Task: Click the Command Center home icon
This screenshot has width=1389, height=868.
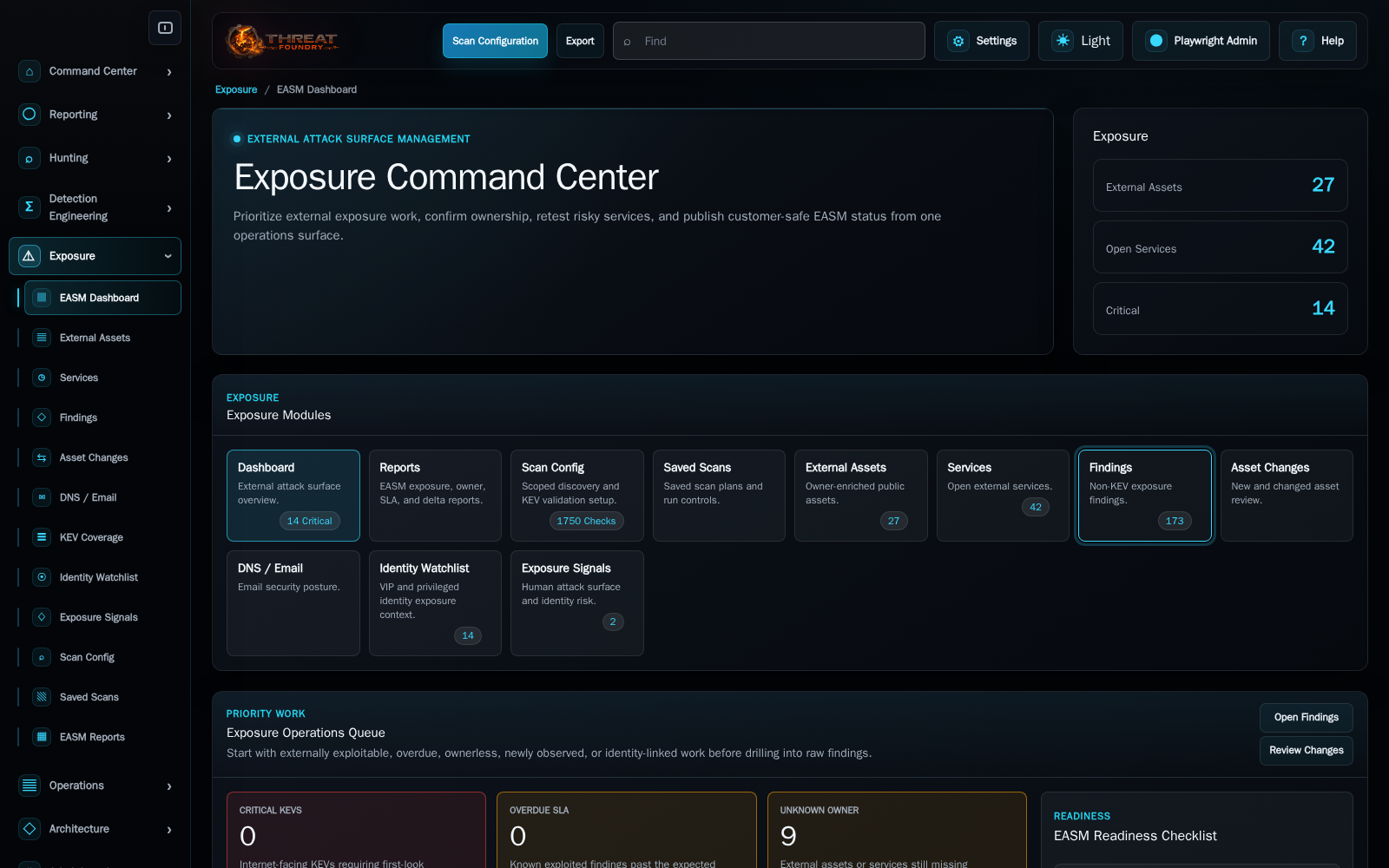Action: pyautogui.click(x=30, y=71)
